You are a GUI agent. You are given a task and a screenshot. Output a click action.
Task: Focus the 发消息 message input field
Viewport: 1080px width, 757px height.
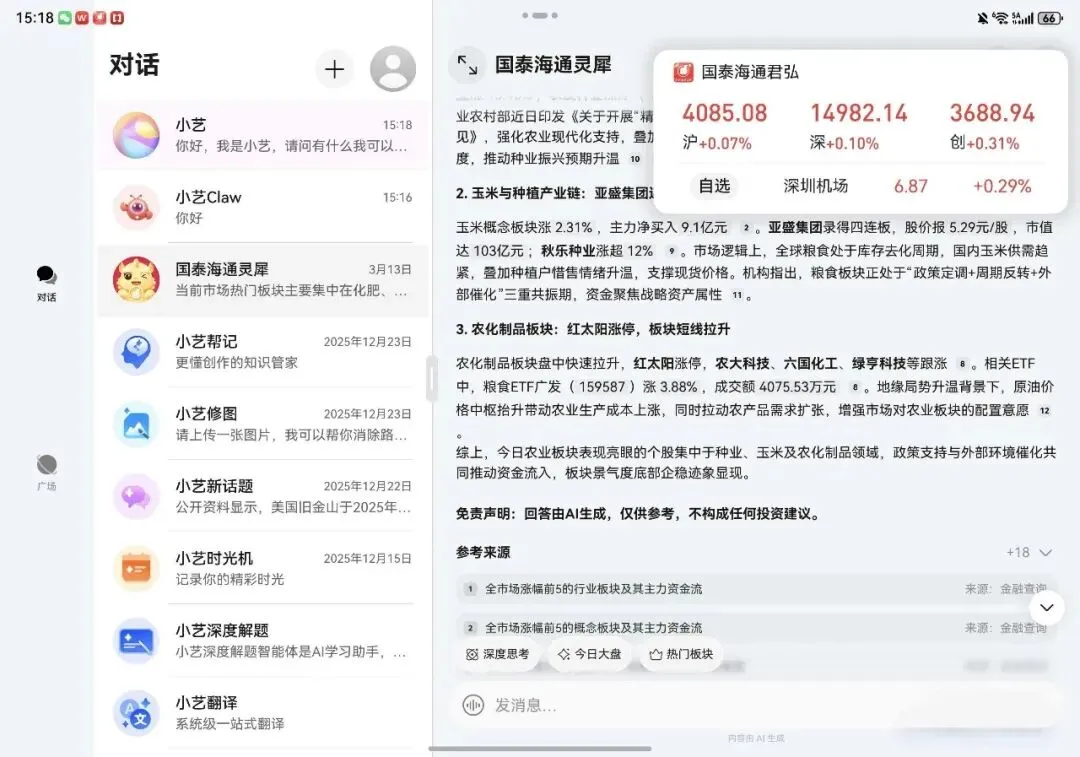click(x=755, y=705)
